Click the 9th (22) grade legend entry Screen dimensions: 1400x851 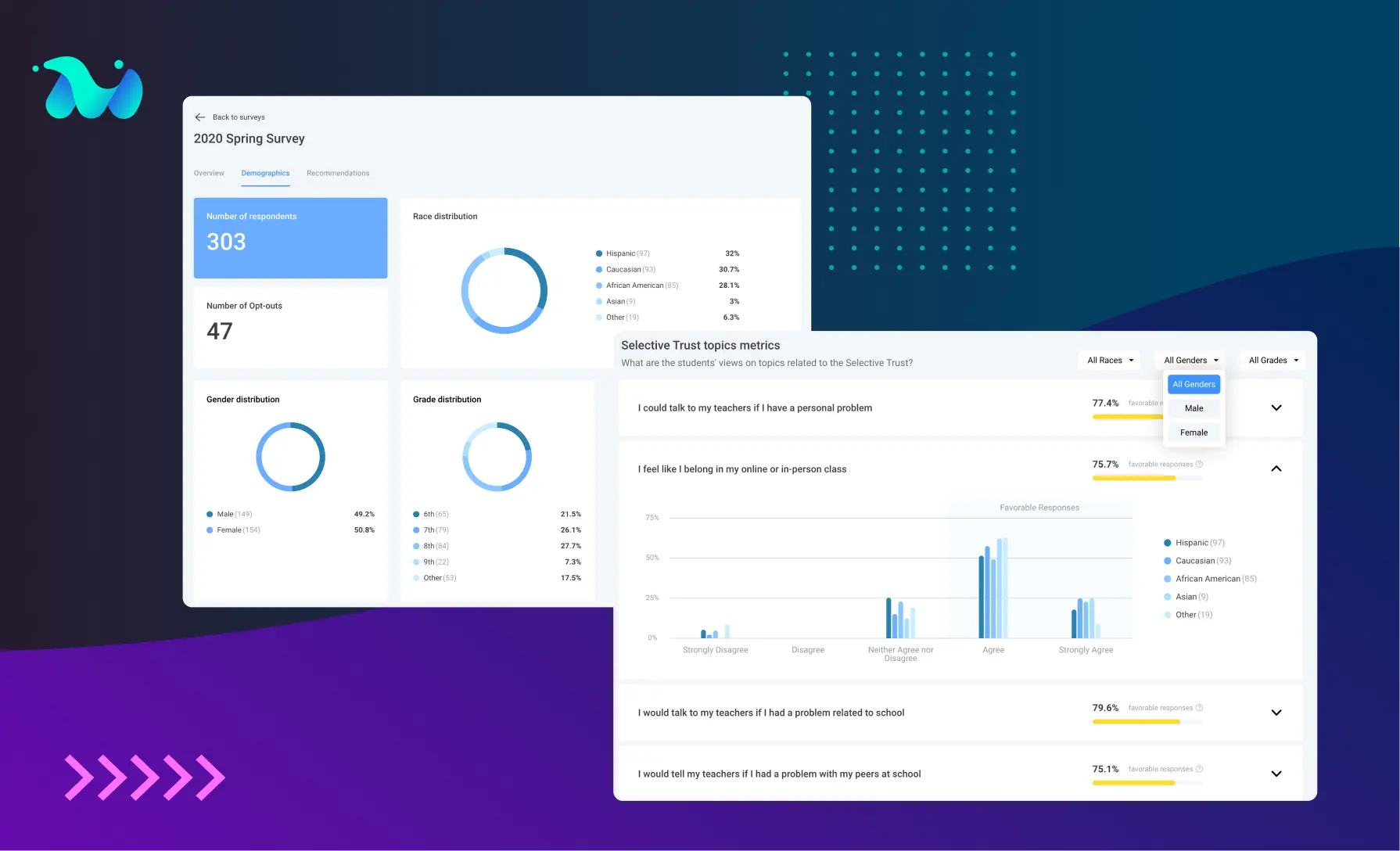point(431,562)
